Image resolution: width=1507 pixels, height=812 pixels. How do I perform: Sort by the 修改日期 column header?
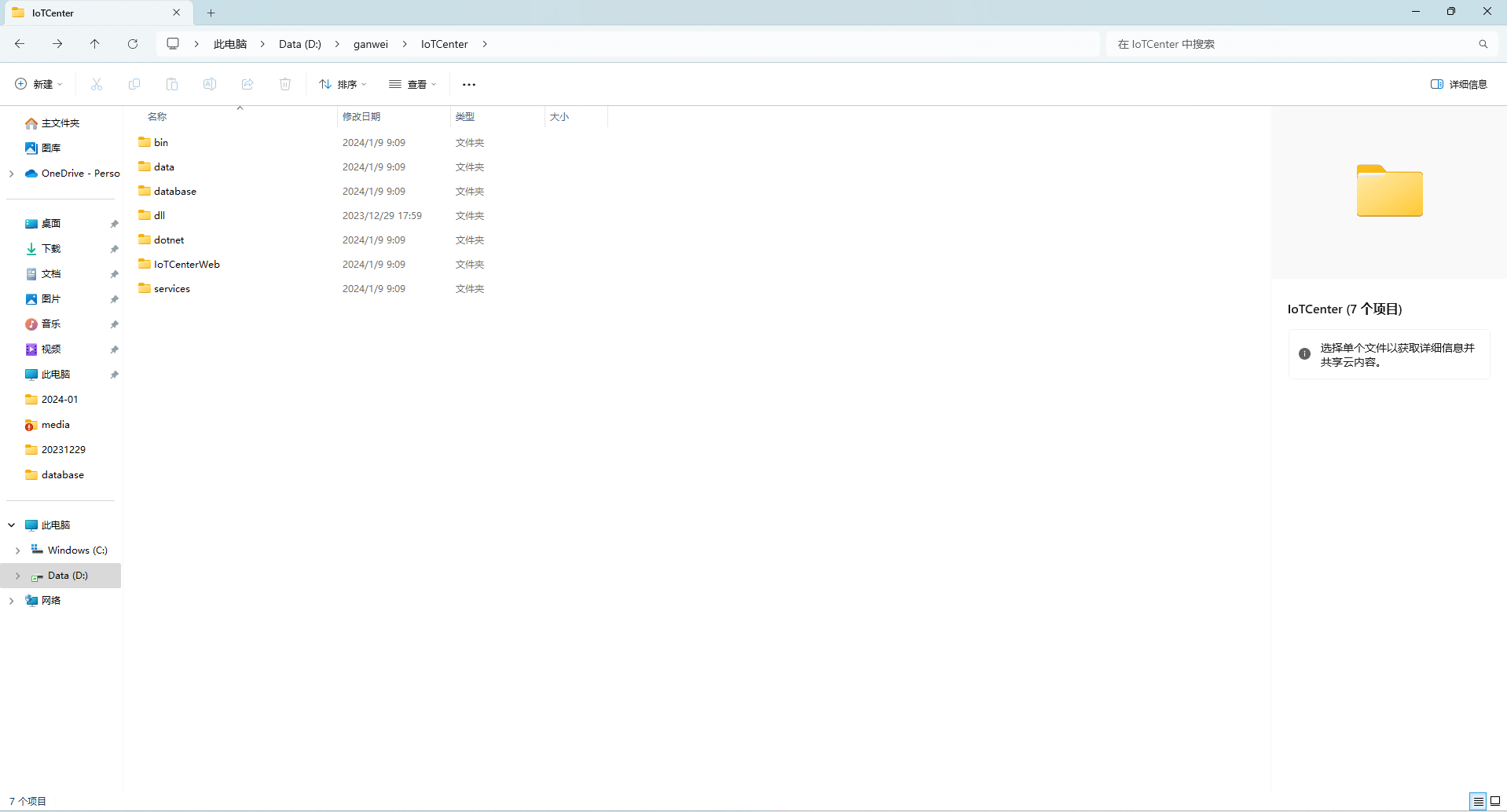(361, 116)
